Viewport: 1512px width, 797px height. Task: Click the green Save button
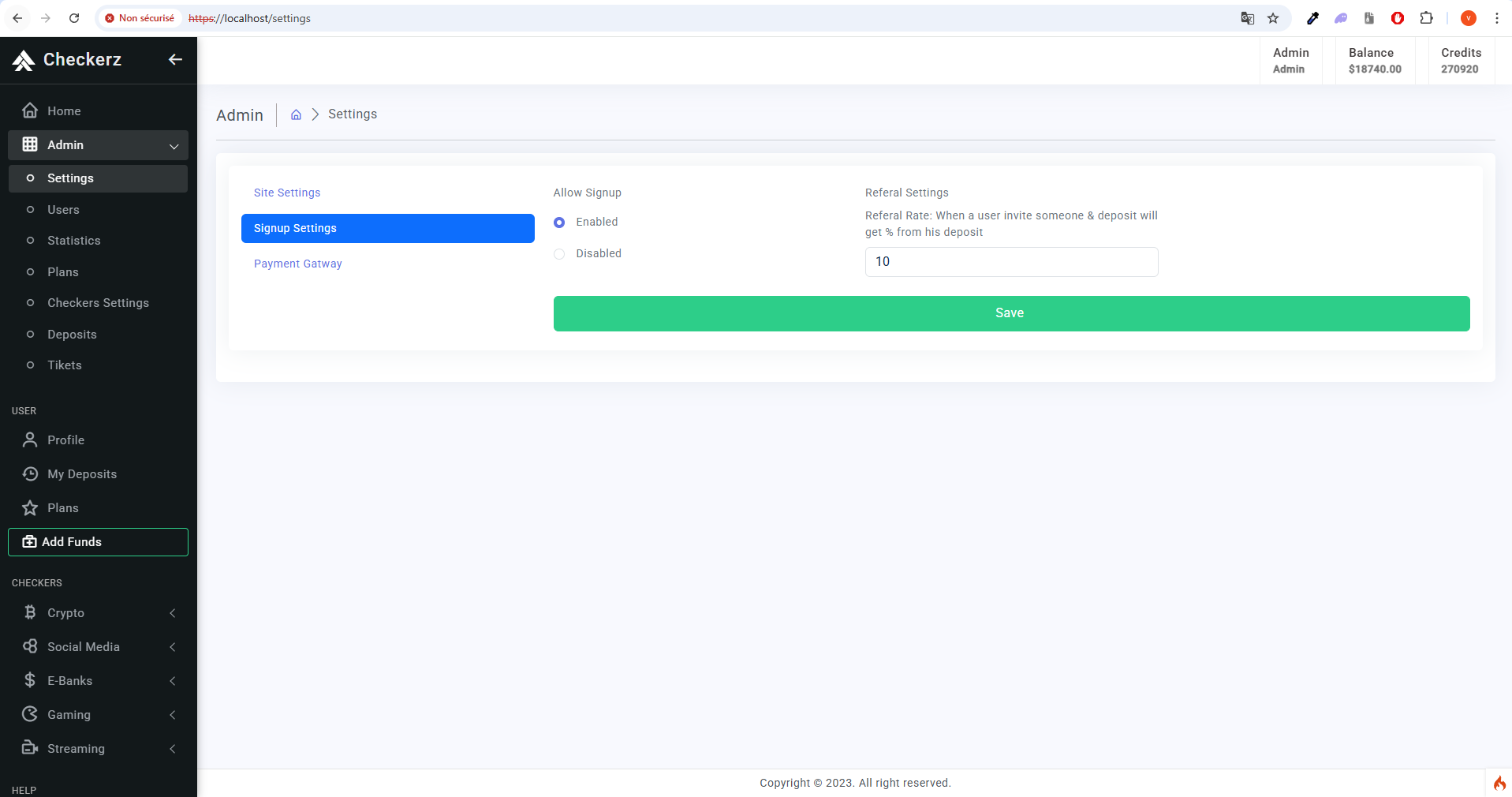1011,313
